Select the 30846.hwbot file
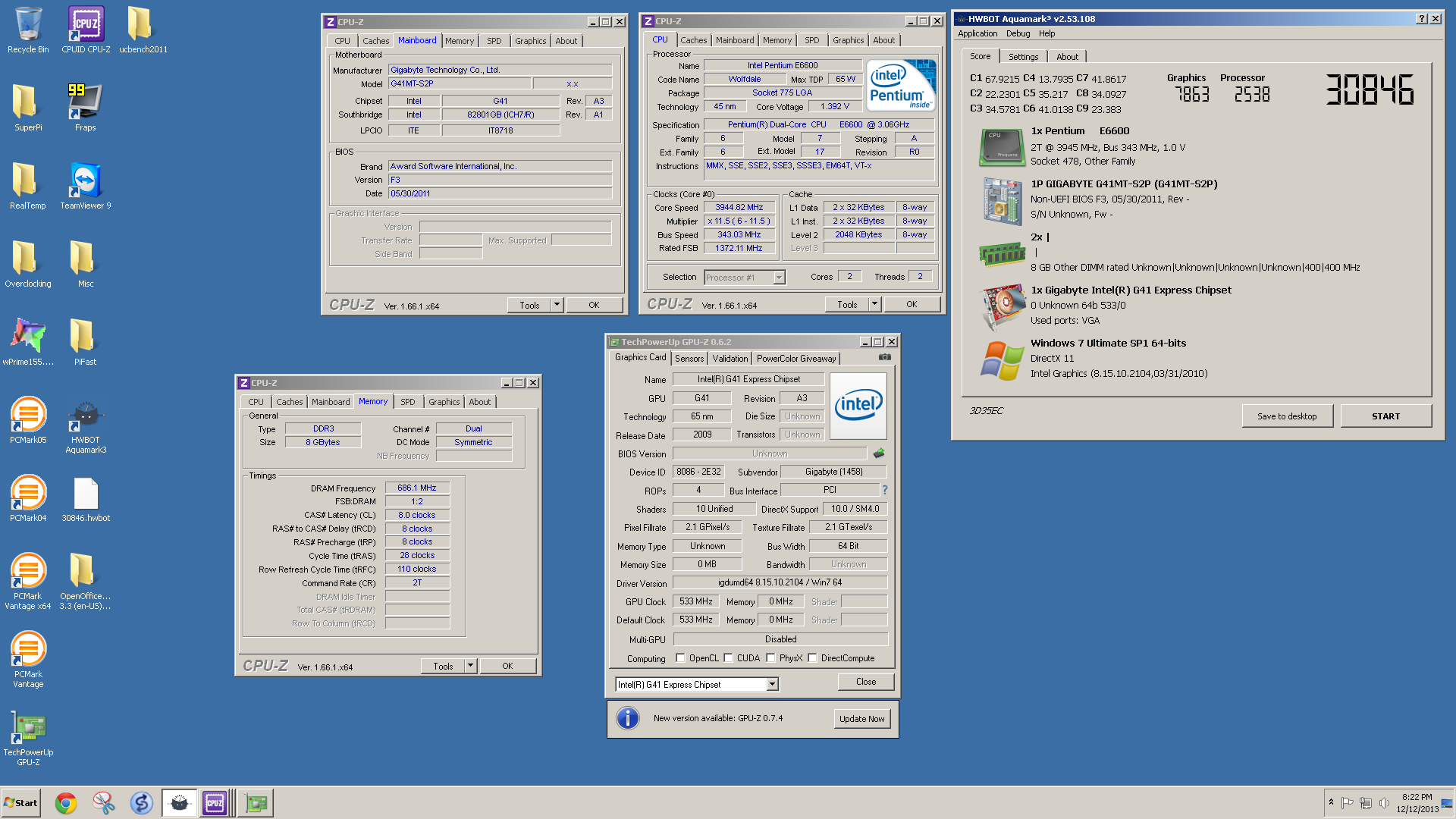1456x819 pixels. (x=86, y=499)
